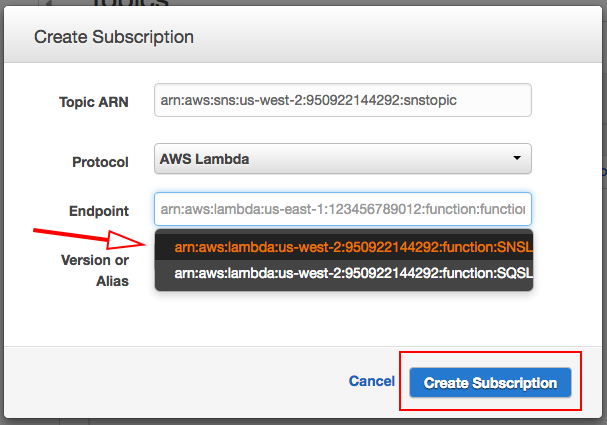This screenshot has height=425, width=607.
Task: Click the placeholder ARN text in Endpoint
Action: [340, 210]
